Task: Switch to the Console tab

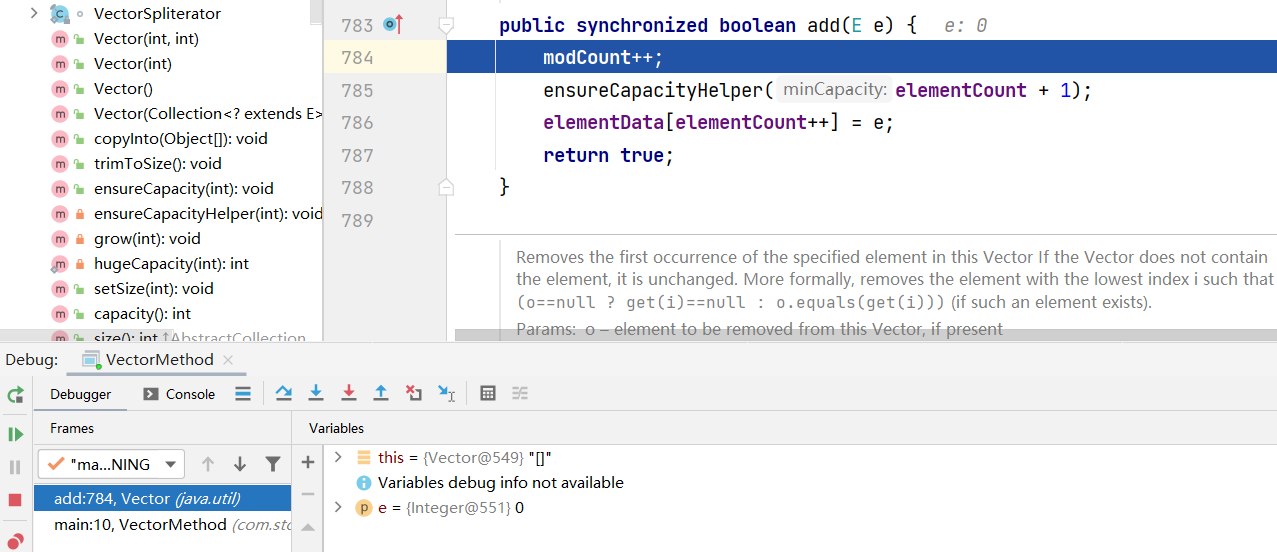Action: click(179, 394)
